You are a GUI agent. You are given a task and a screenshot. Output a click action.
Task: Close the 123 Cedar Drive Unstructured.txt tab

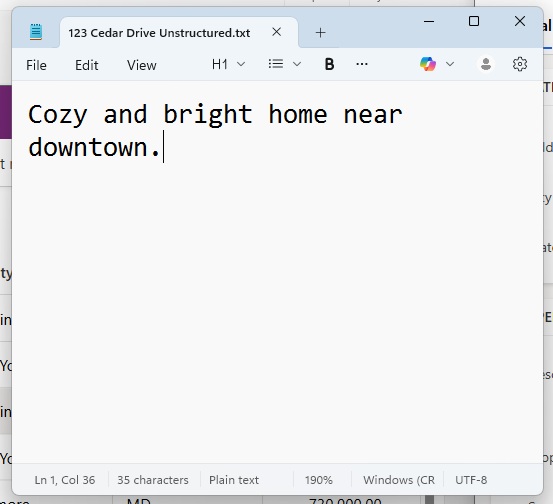click(276, 32)
